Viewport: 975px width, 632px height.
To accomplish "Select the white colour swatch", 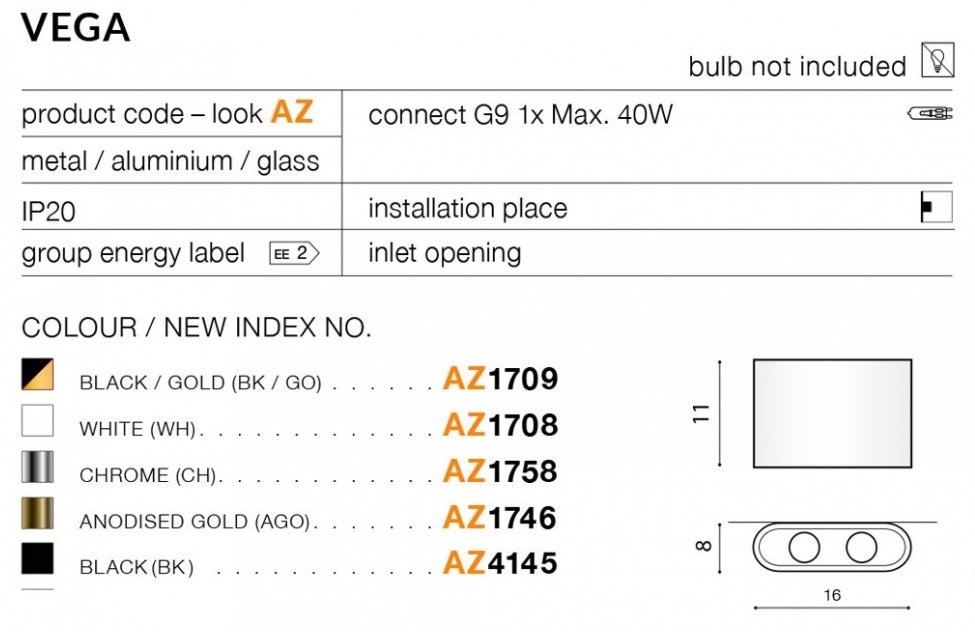I will [38, 421].
